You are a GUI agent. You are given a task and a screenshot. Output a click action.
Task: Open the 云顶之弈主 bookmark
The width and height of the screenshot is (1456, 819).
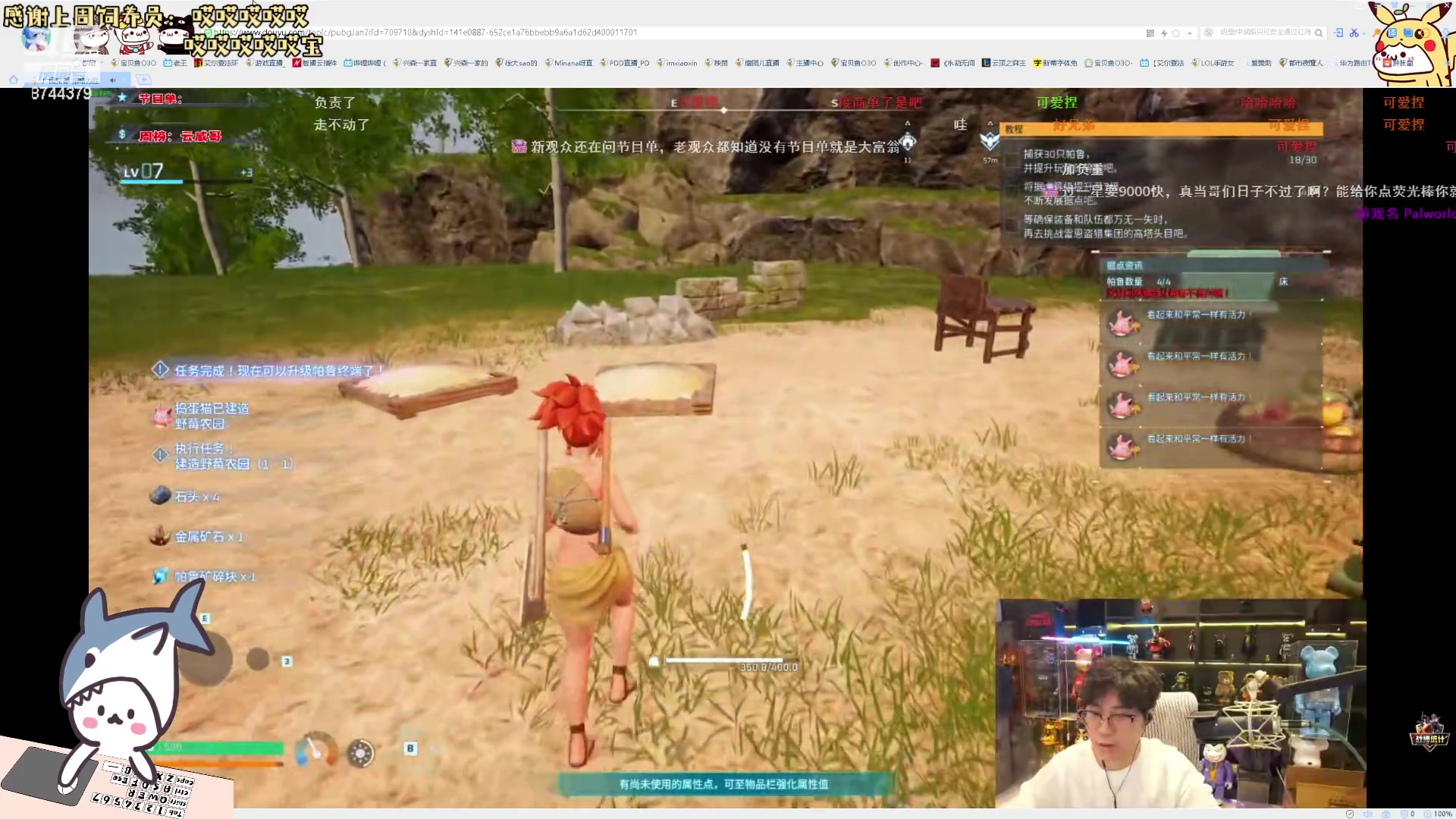click(1004, 63)
